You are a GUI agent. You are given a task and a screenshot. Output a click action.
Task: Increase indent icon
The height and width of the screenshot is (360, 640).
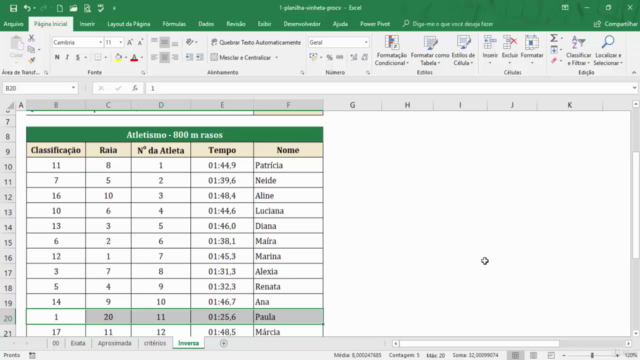(x=200, y=58)
